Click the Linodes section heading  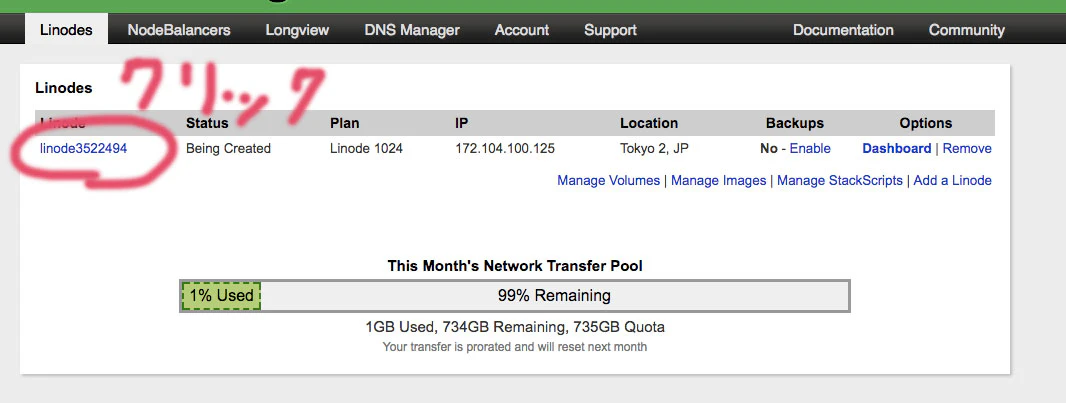[63, 88]
